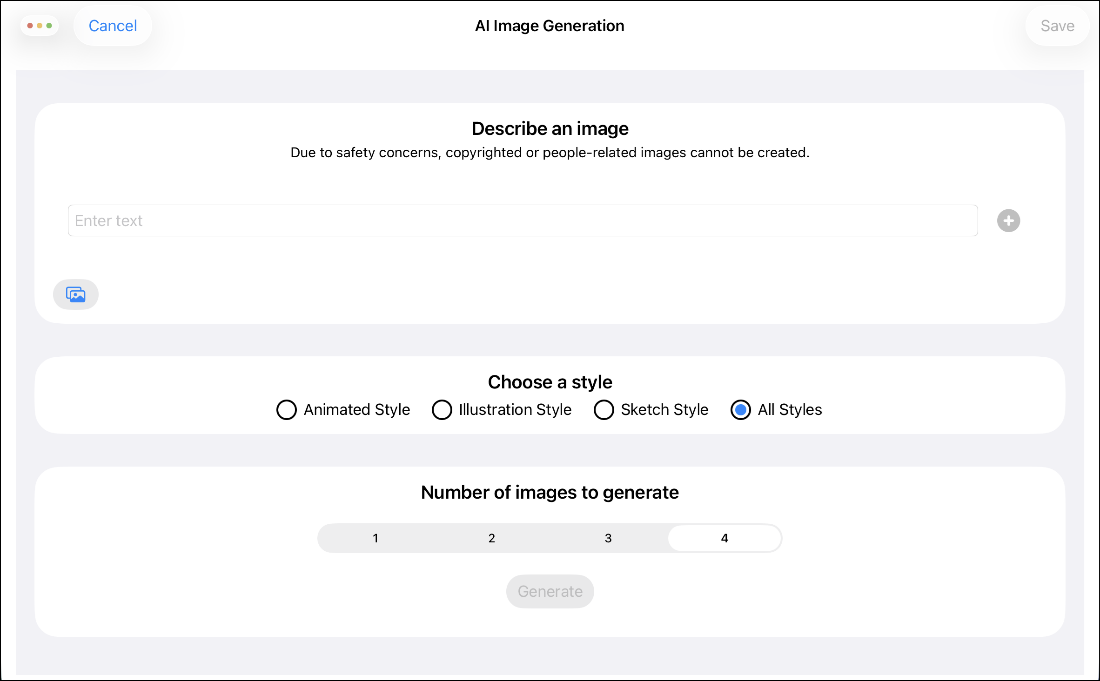Select the Animated Style radio button
This screenshot has width=1100, height=681.
click(287, 410)
